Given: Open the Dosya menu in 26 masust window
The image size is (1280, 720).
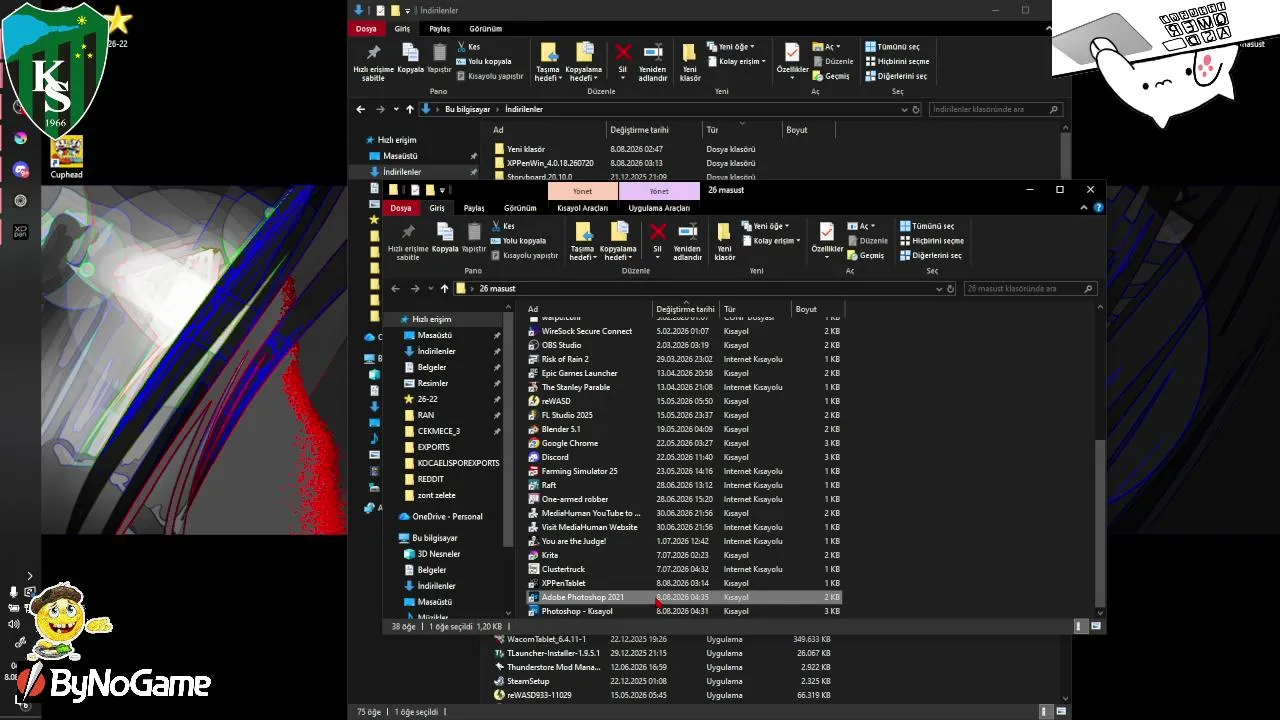Looking at the screenshot, I should tap(401, 208).
